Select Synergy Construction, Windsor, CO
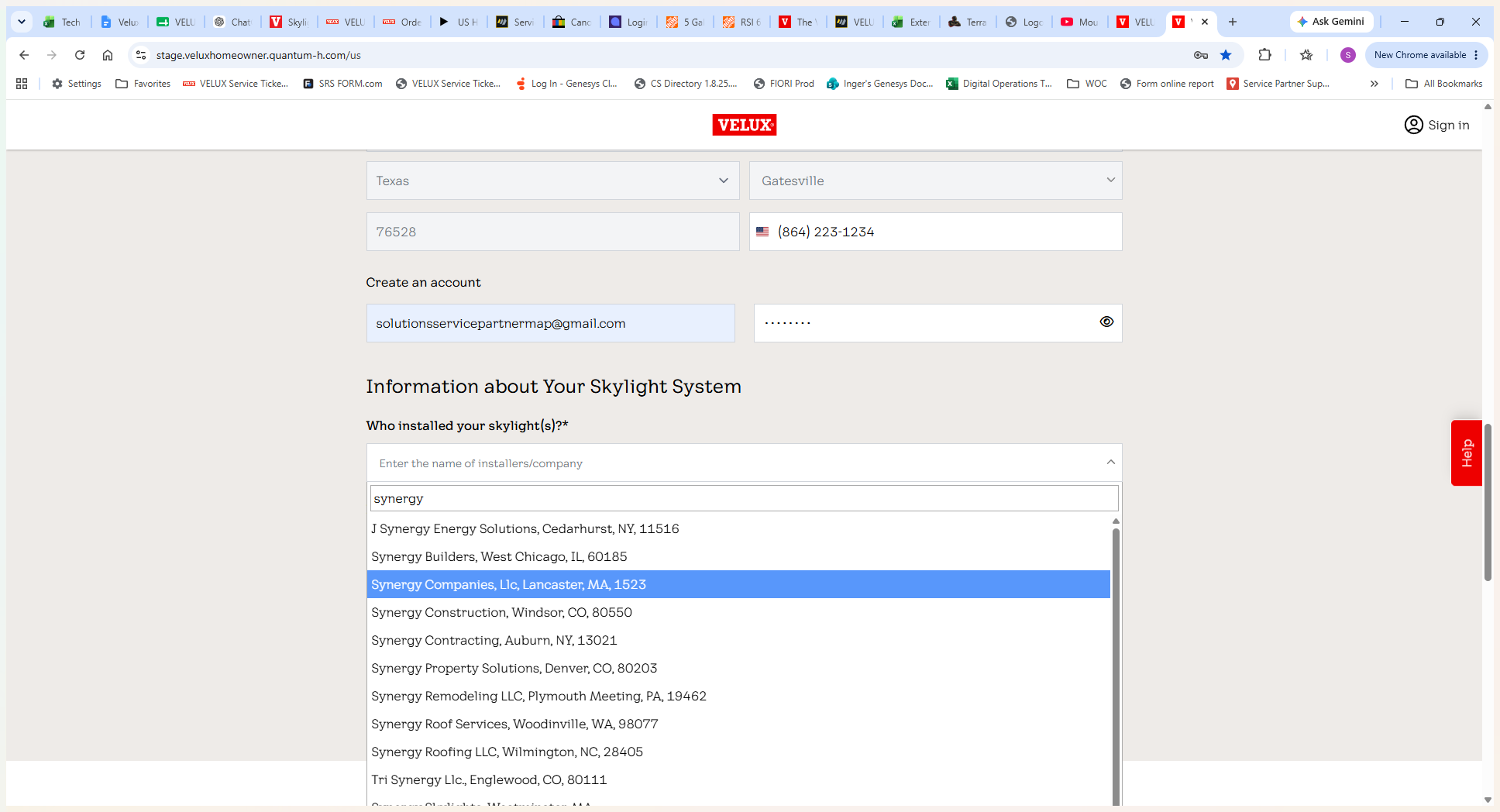1500x812 pixels. (x=738, y=612)
